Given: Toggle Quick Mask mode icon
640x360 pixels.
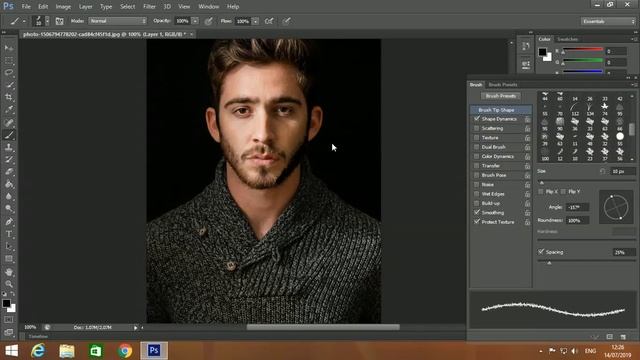Looking at the screenshot, I should click(9, 320).
